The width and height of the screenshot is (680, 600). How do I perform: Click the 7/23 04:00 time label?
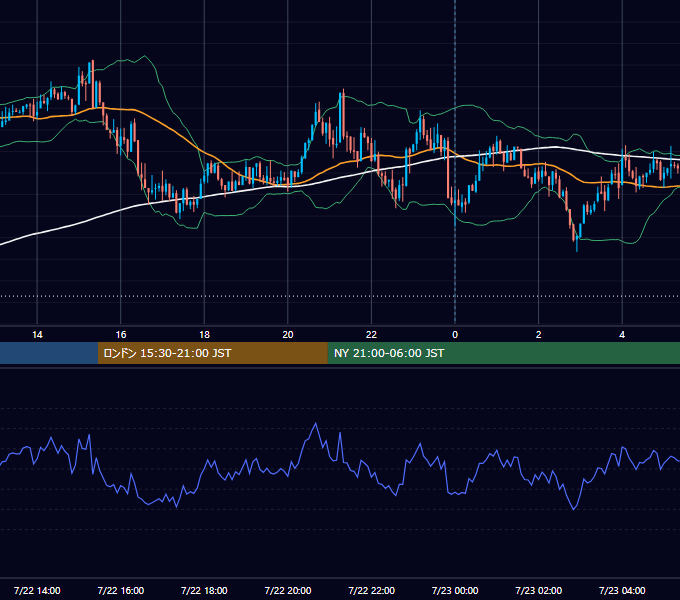pyautogui.click(x=622, y=590)
